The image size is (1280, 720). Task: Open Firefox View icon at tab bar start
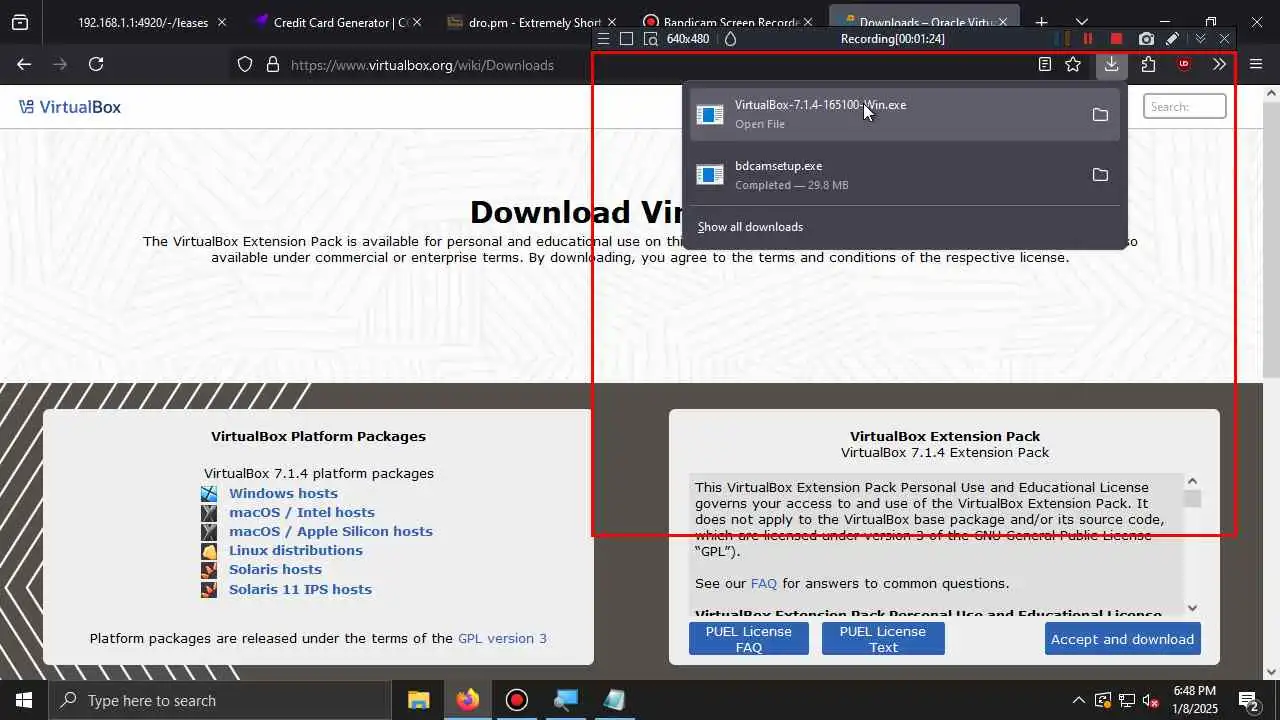tap(20, 22)
